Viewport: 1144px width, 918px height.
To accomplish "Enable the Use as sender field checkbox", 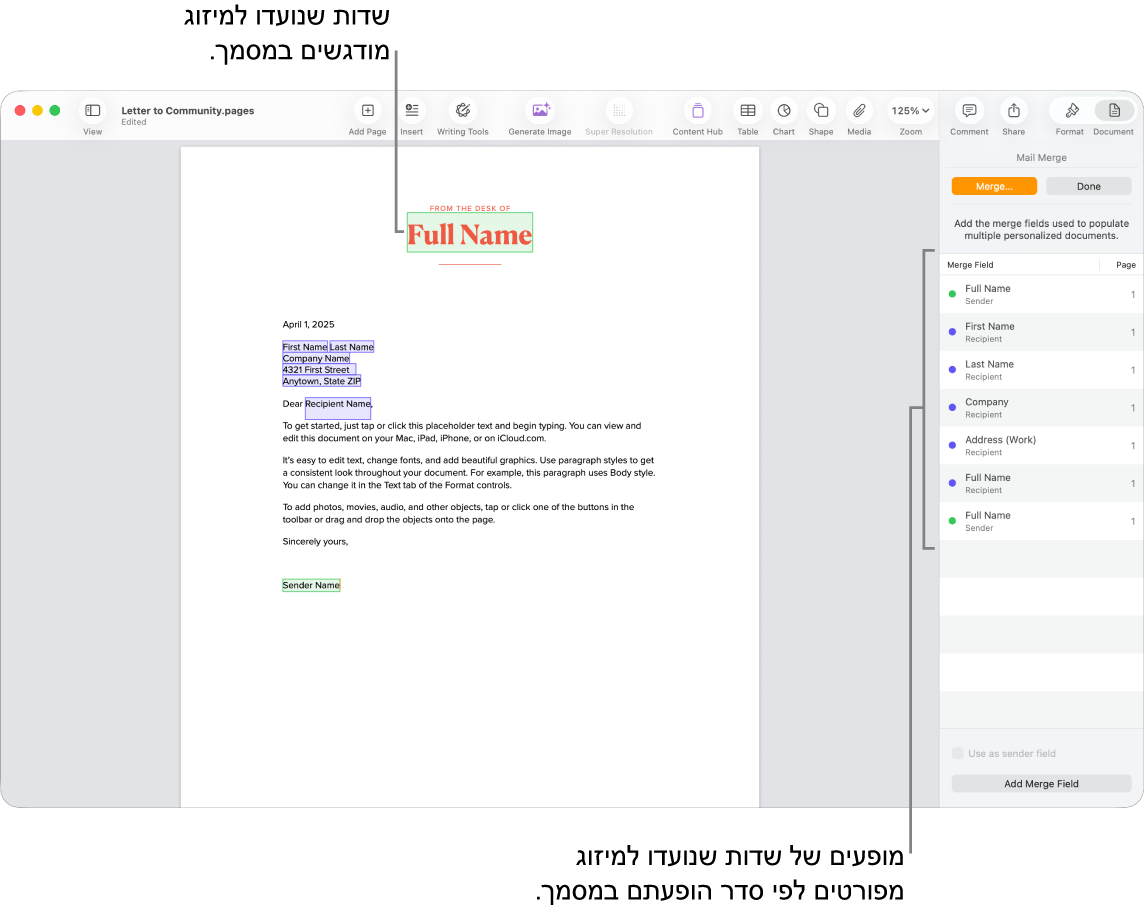I will 958,753.
